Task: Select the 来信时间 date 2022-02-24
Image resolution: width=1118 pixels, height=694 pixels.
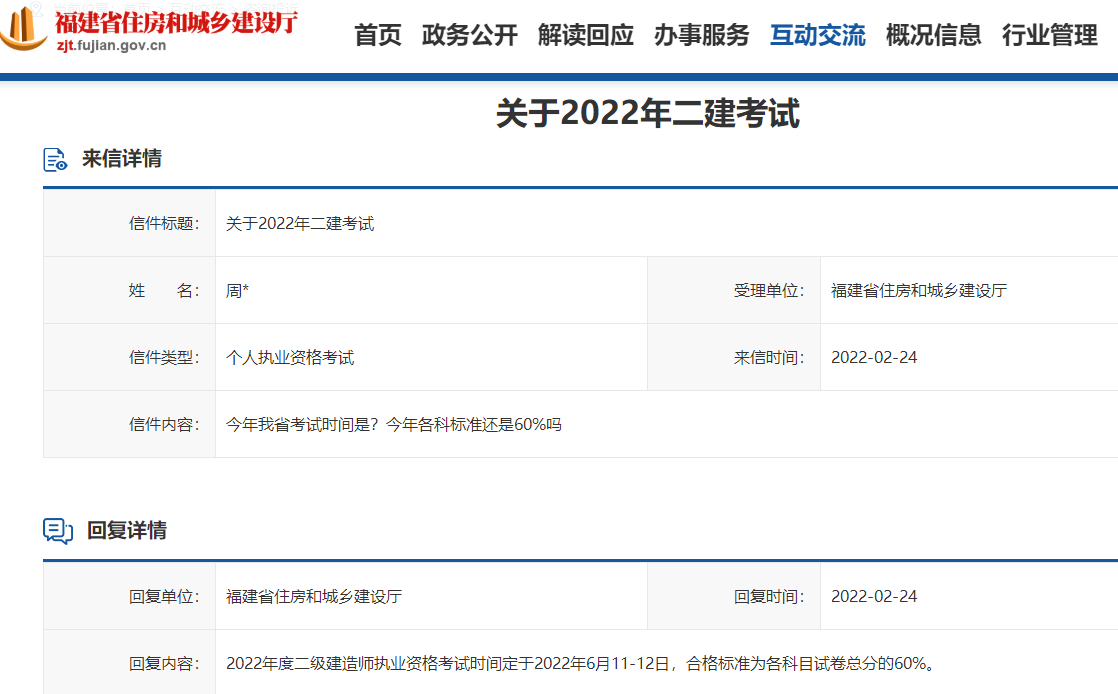Action: tap(873, 357)
